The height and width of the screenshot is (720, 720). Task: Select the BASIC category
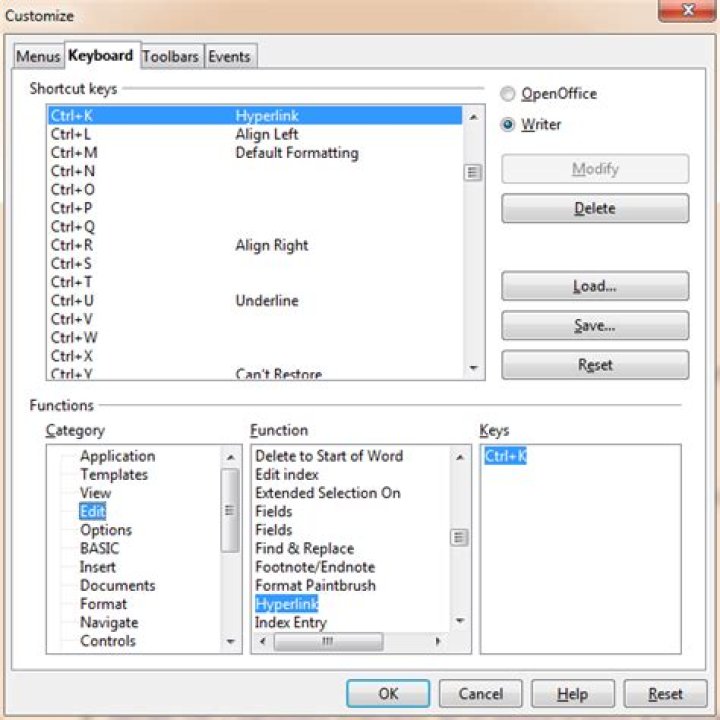point(100,548)
